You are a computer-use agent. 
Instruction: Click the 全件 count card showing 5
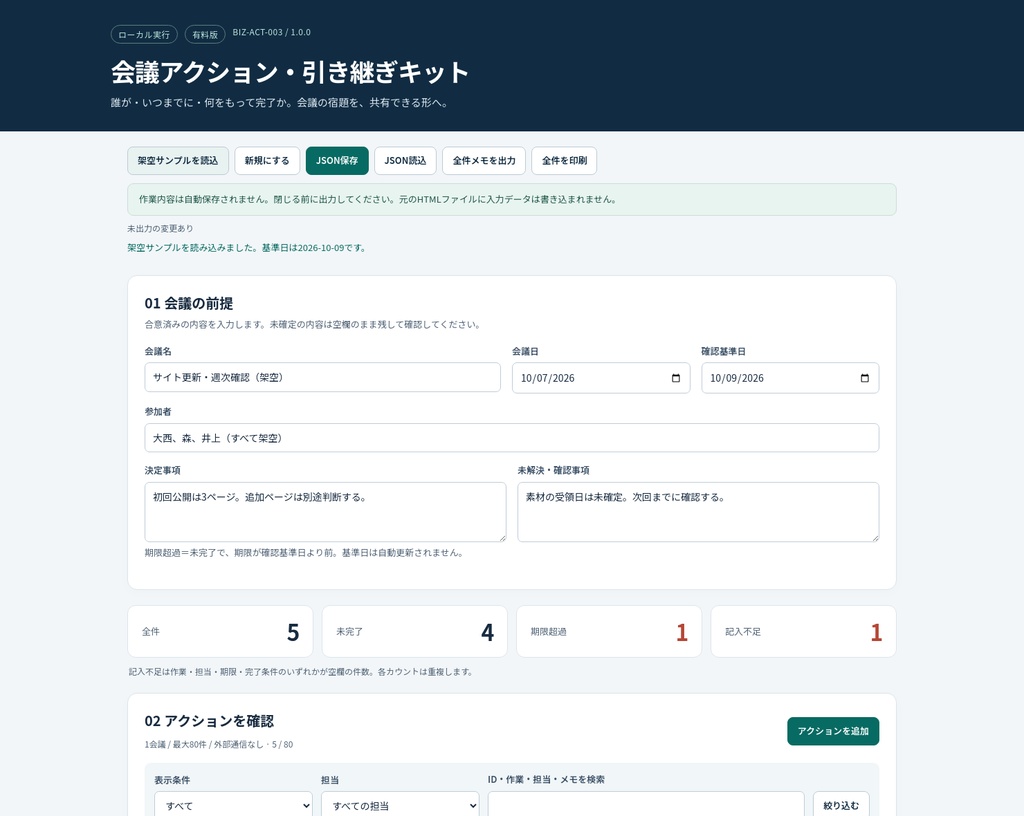pyautogui.click(x=220, y=631)
